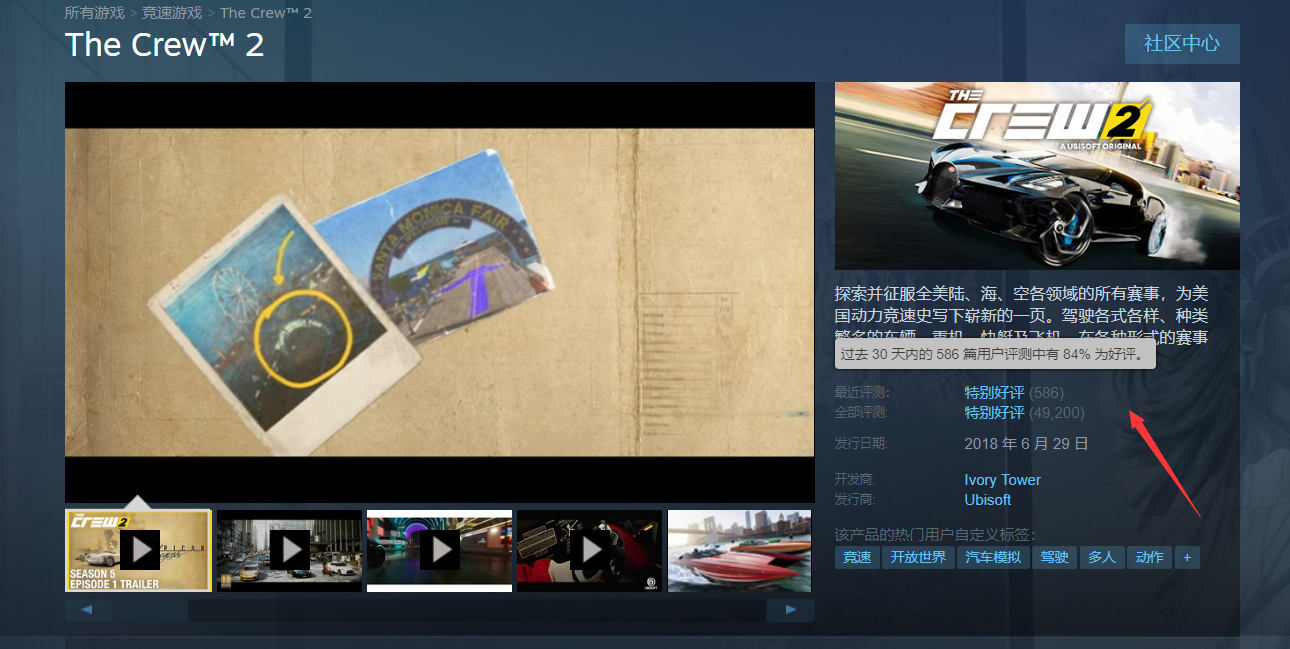Open publisher Ubisoft link
Screen dimensions: 1290x649
(987, 500)
